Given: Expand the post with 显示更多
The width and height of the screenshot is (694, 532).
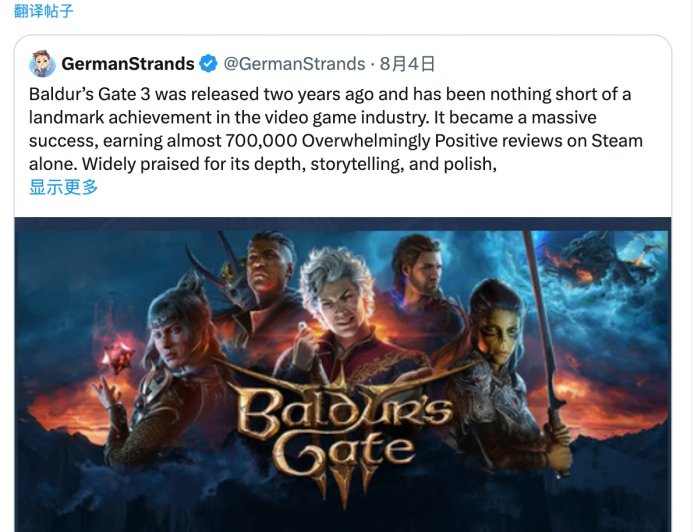Looking at the screenshot, I should (x=64, y=187).
